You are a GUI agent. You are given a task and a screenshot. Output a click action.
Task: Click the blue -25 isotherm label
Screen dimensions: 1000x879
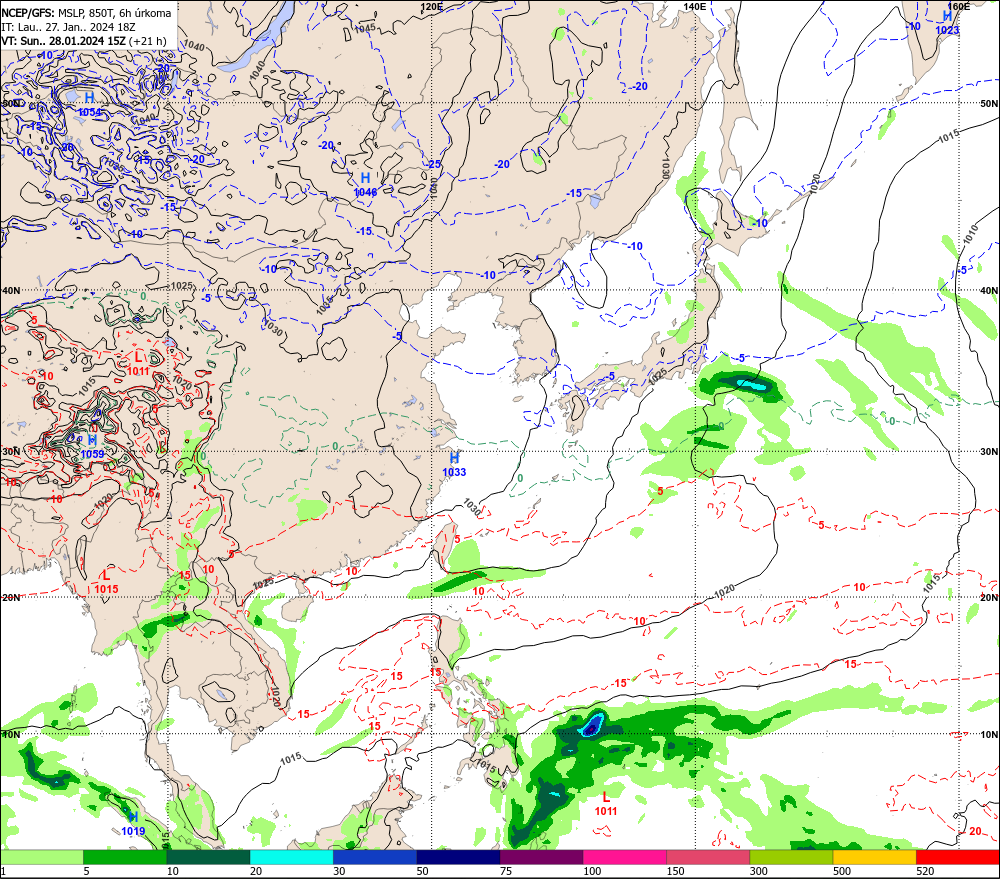coord(434,165)
